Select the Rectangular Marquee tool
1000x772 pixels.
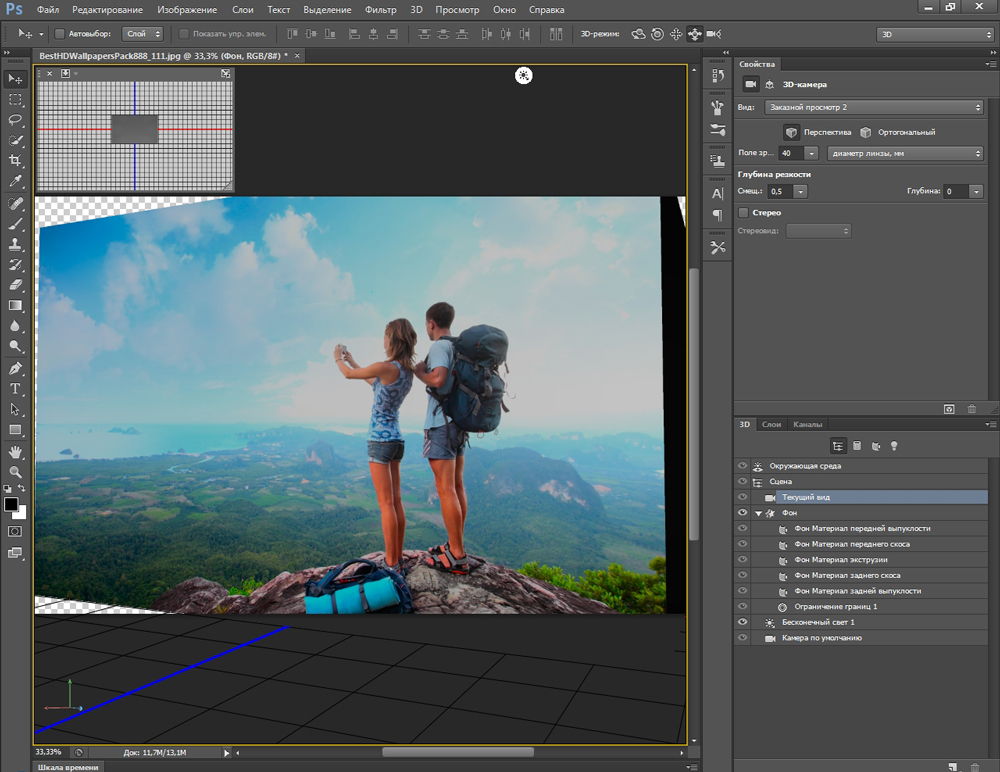(x=15, y=100)
